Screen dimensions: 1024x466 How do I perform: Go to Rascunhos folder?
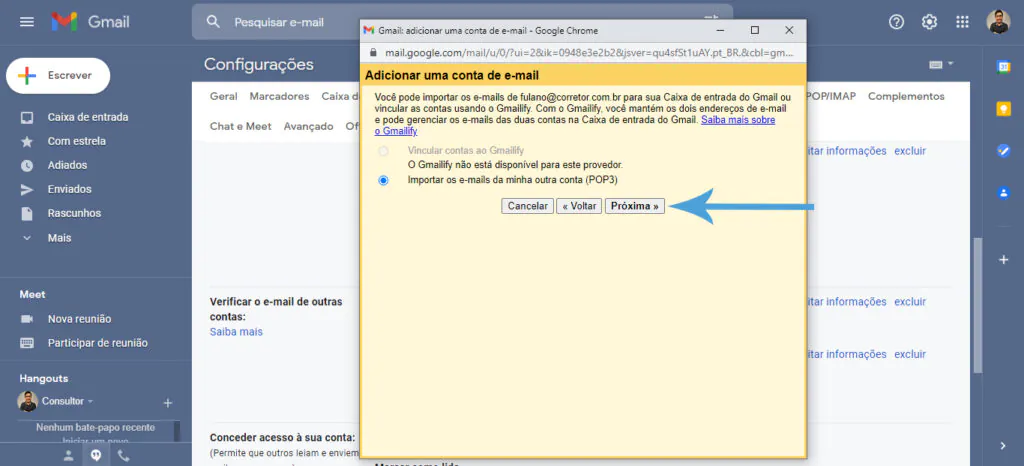pyautogui.click(x=74, y=213)
